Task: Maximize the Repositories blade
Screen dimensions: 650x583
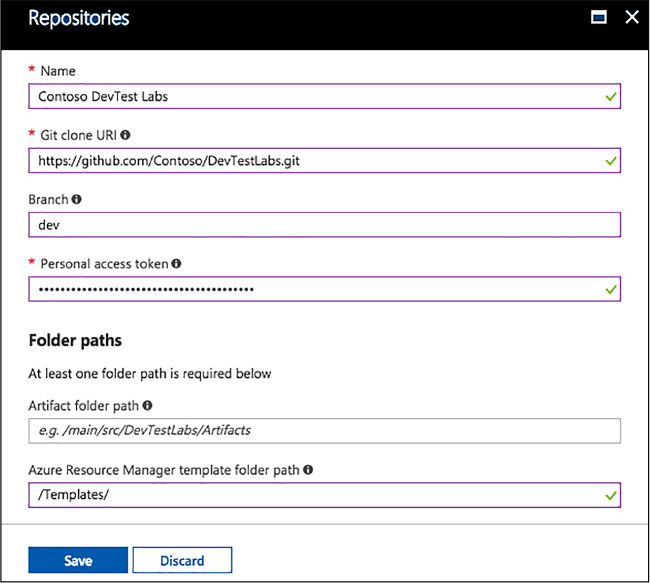Action: coord(599,17)
